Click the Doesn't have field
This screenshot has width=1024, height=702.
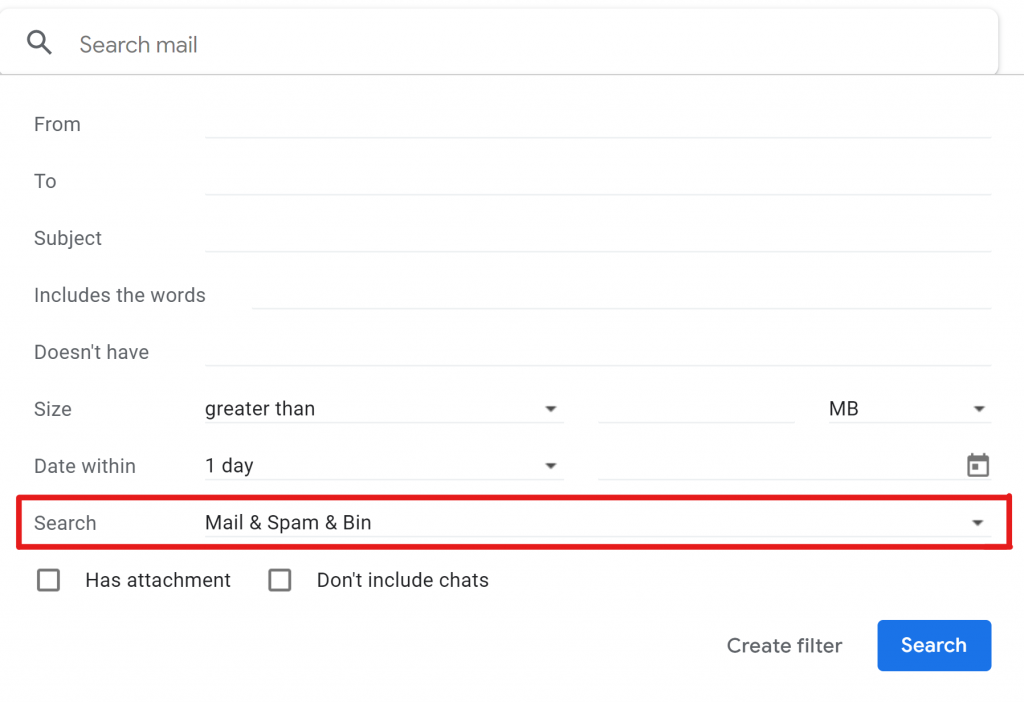pyautogui.click(x=598, y=351)
